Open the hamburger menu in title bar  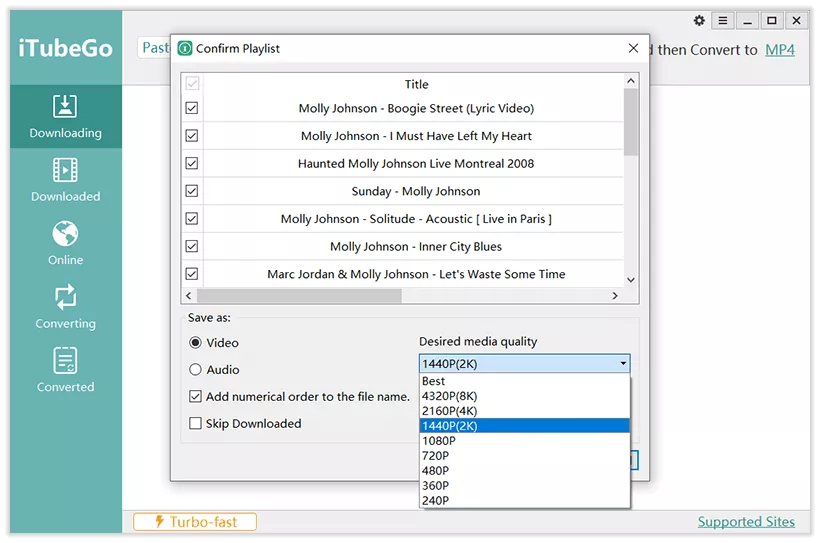point(723,21)
